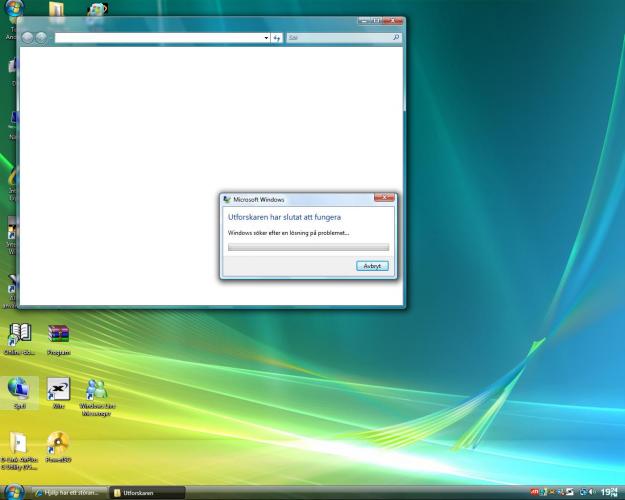Select the Windows Live Messenger desktop shortcut
This screenshot has width=625, height=500.
[96, 394]
